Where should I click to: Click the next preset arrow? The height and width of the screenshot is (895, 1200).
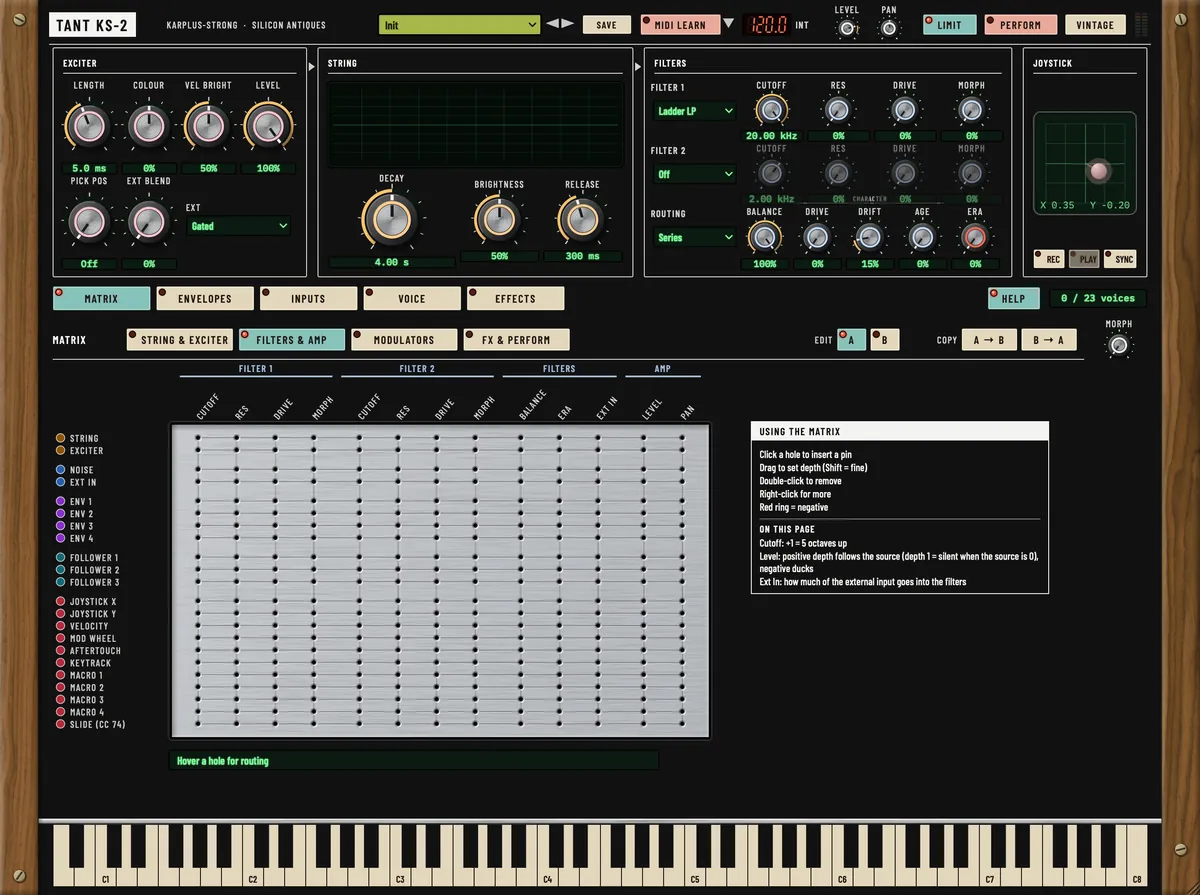568,24
